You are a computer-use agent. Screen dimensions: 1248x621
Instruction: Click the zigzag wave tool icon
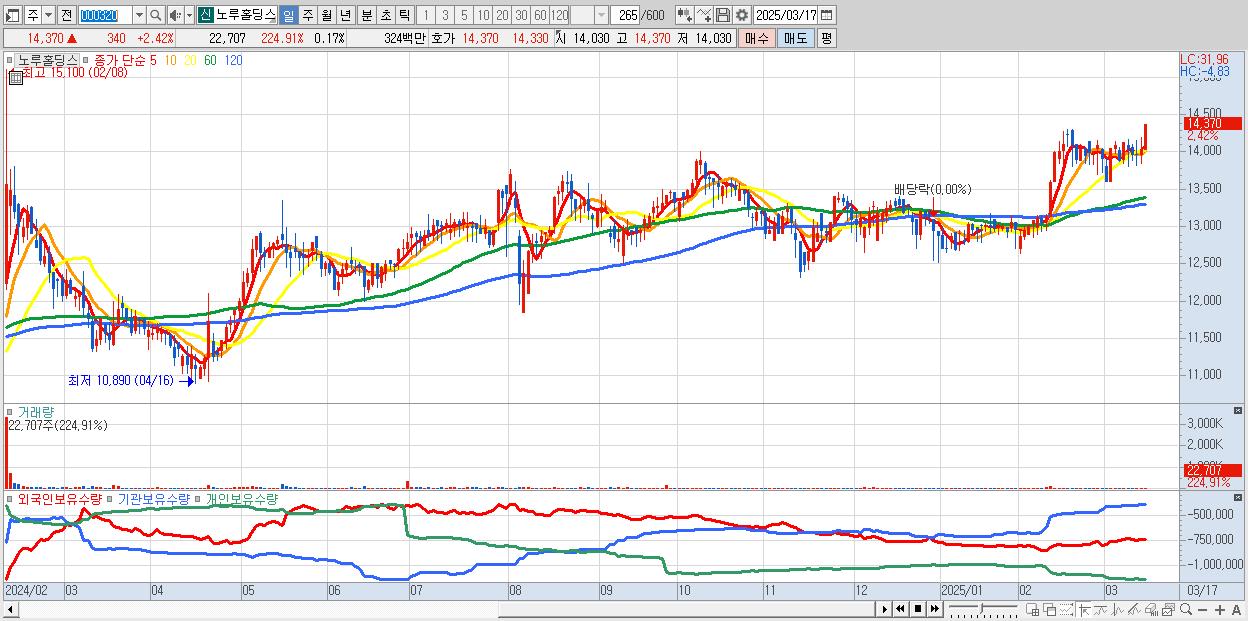coord(1119,610)
